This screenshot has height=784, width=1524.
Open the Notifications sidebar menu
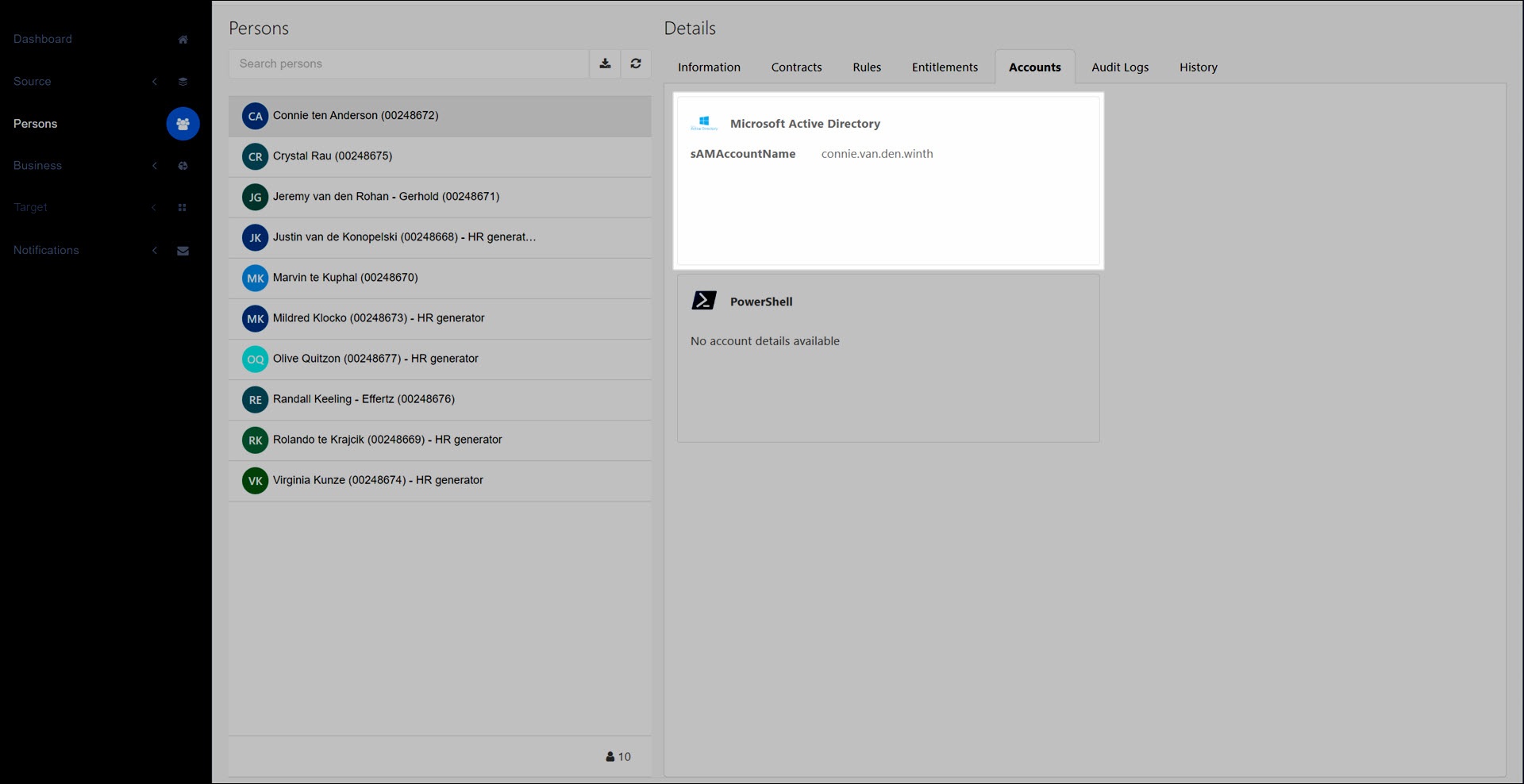click(x=46, y=251)
